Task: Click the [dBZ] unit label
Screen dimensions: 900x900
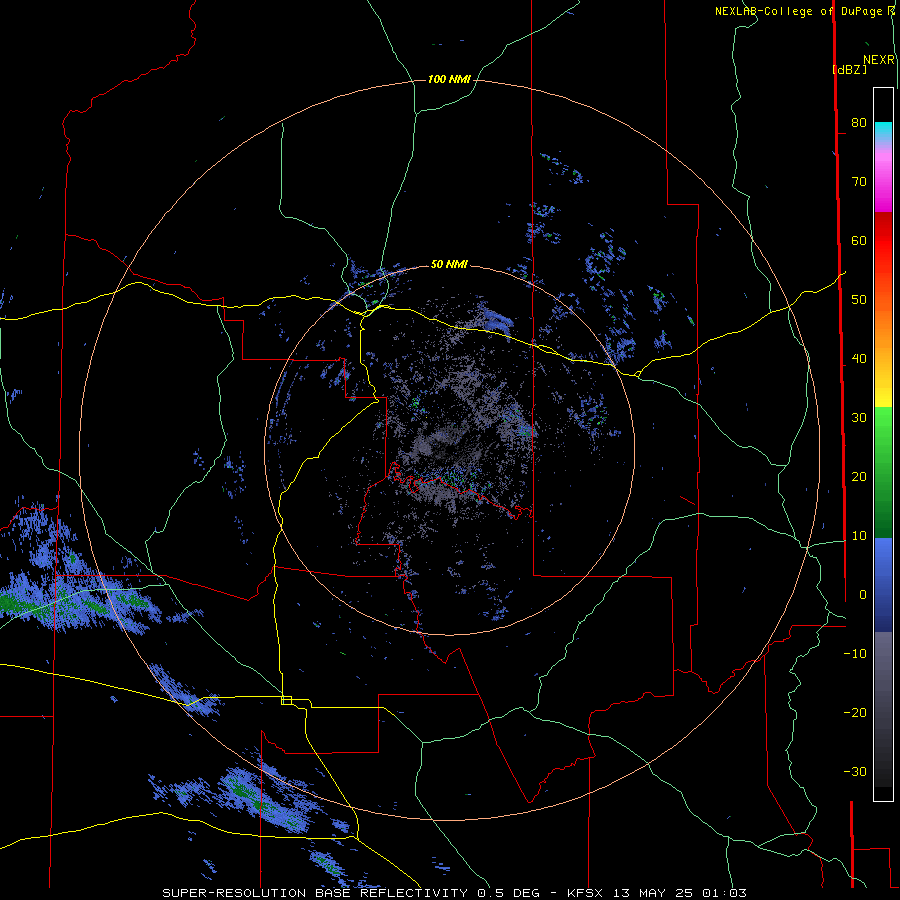Action: coord(849,69)
